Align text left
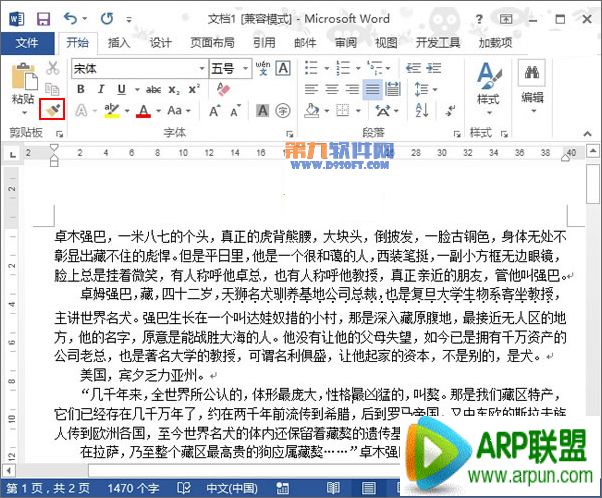The image size is (602, 498). click(x=311, y=89)
